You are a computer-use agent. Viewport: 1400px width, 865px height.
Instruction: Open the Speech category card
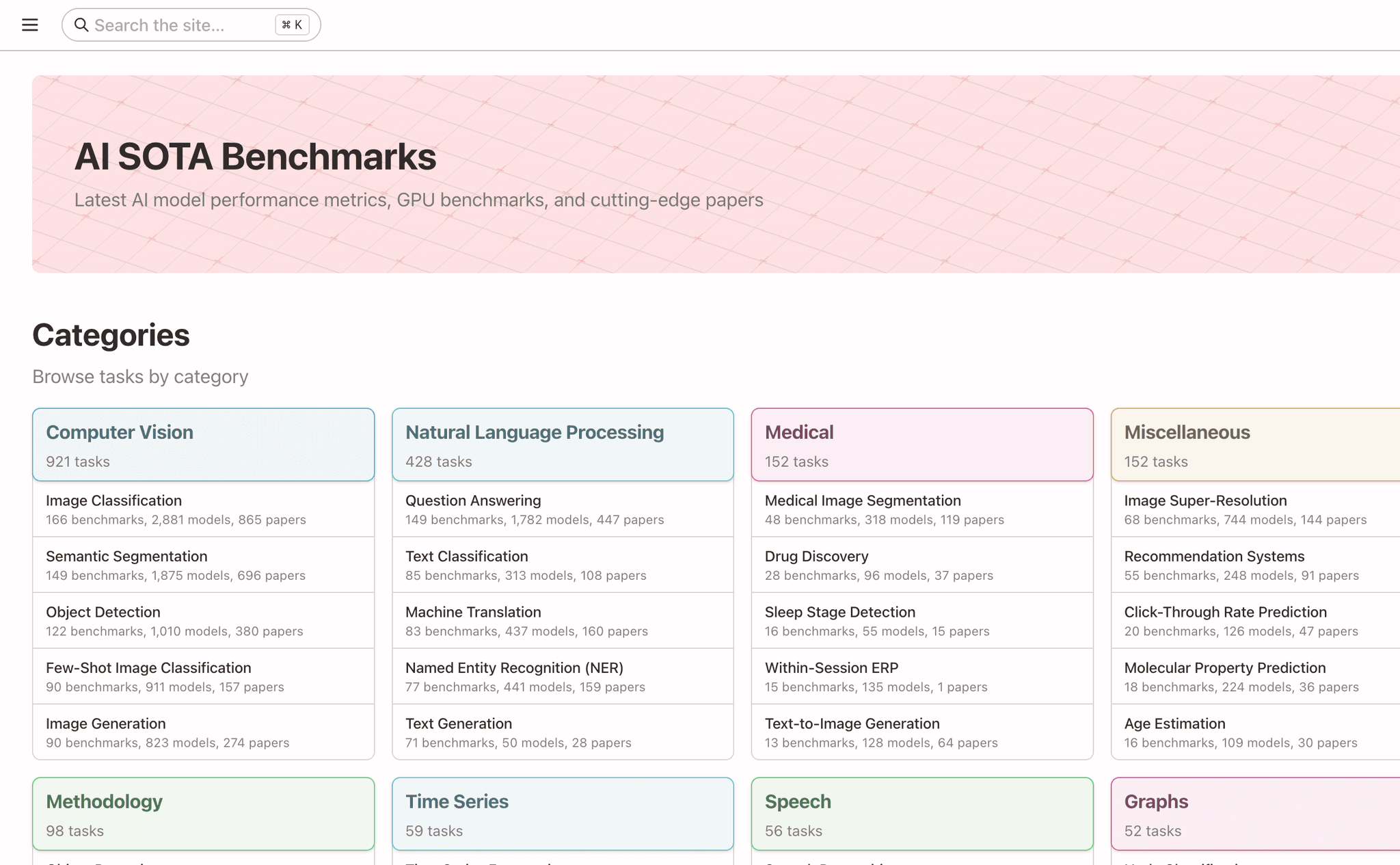coord(921,814)
